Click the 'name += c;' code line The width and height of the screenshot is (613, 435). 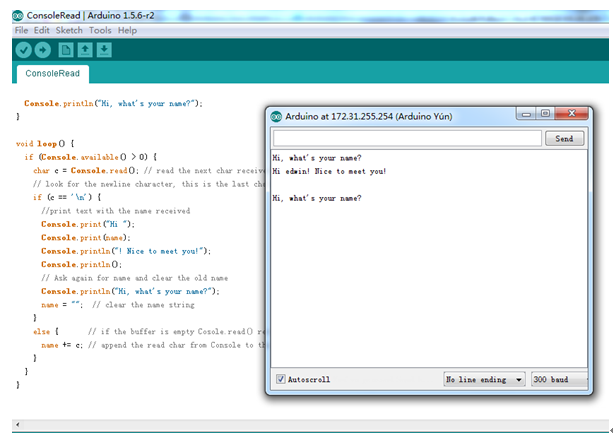[x=62, y=345]
